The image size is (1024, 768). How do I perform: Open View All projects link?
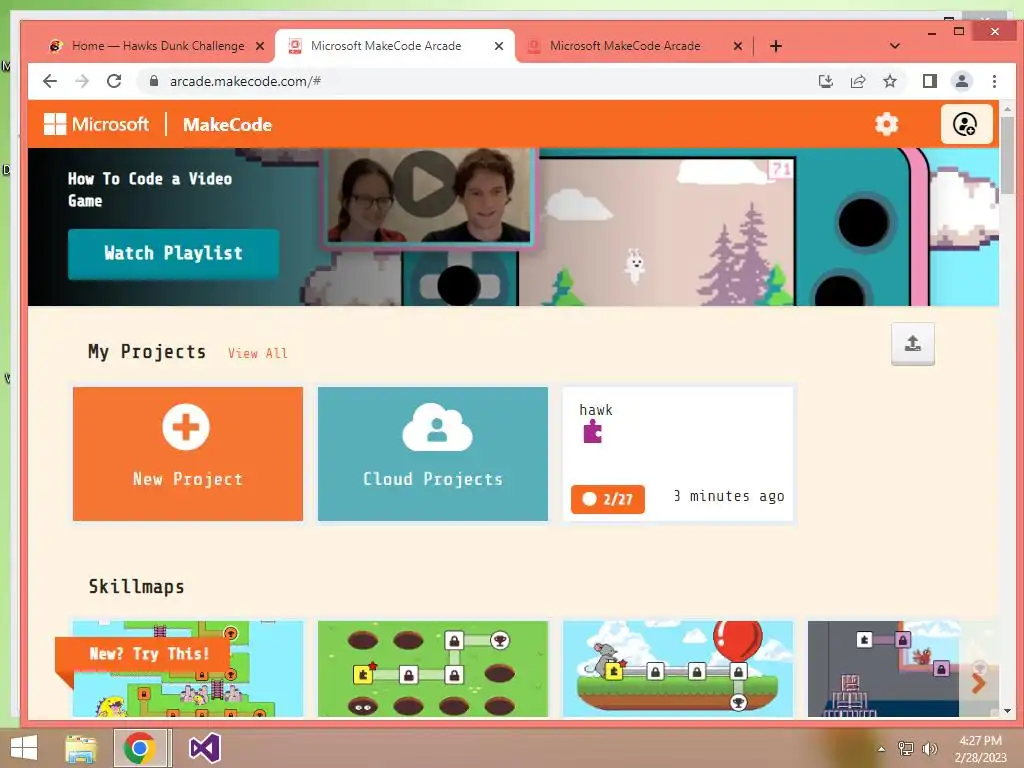click(x=257, y=353)
